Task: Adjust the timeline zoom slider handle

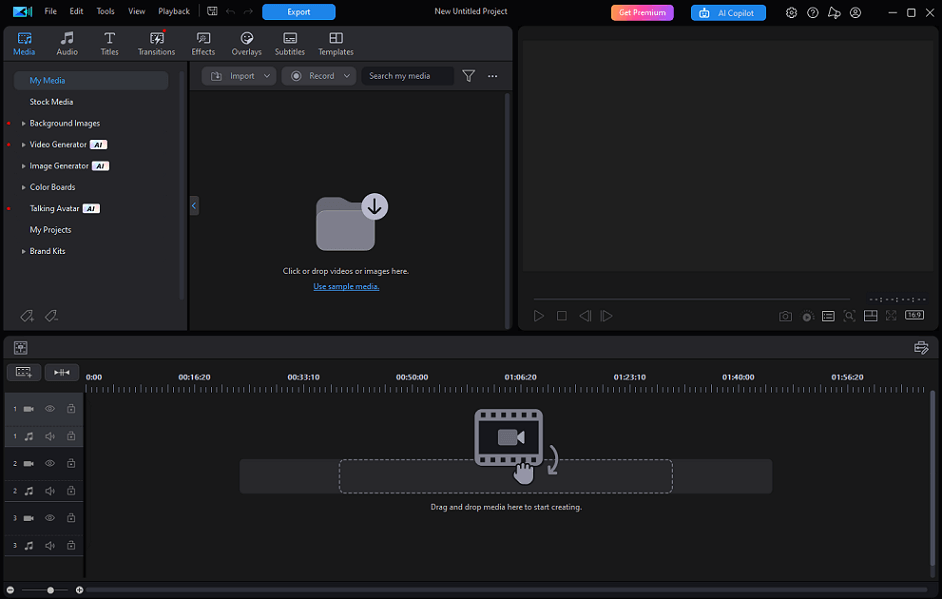Action: pyautogui.click(x=50, y=591)
